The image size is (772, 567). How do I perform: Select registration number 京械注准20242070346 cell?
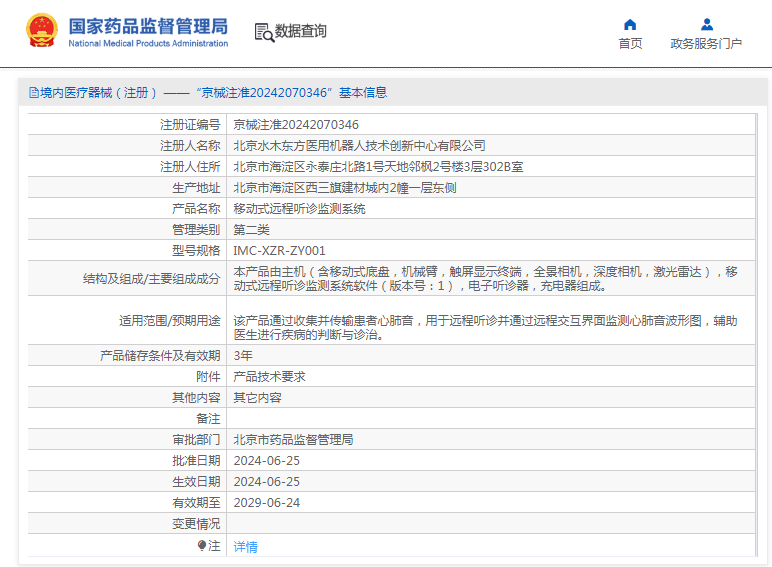[x=296, y=125]
